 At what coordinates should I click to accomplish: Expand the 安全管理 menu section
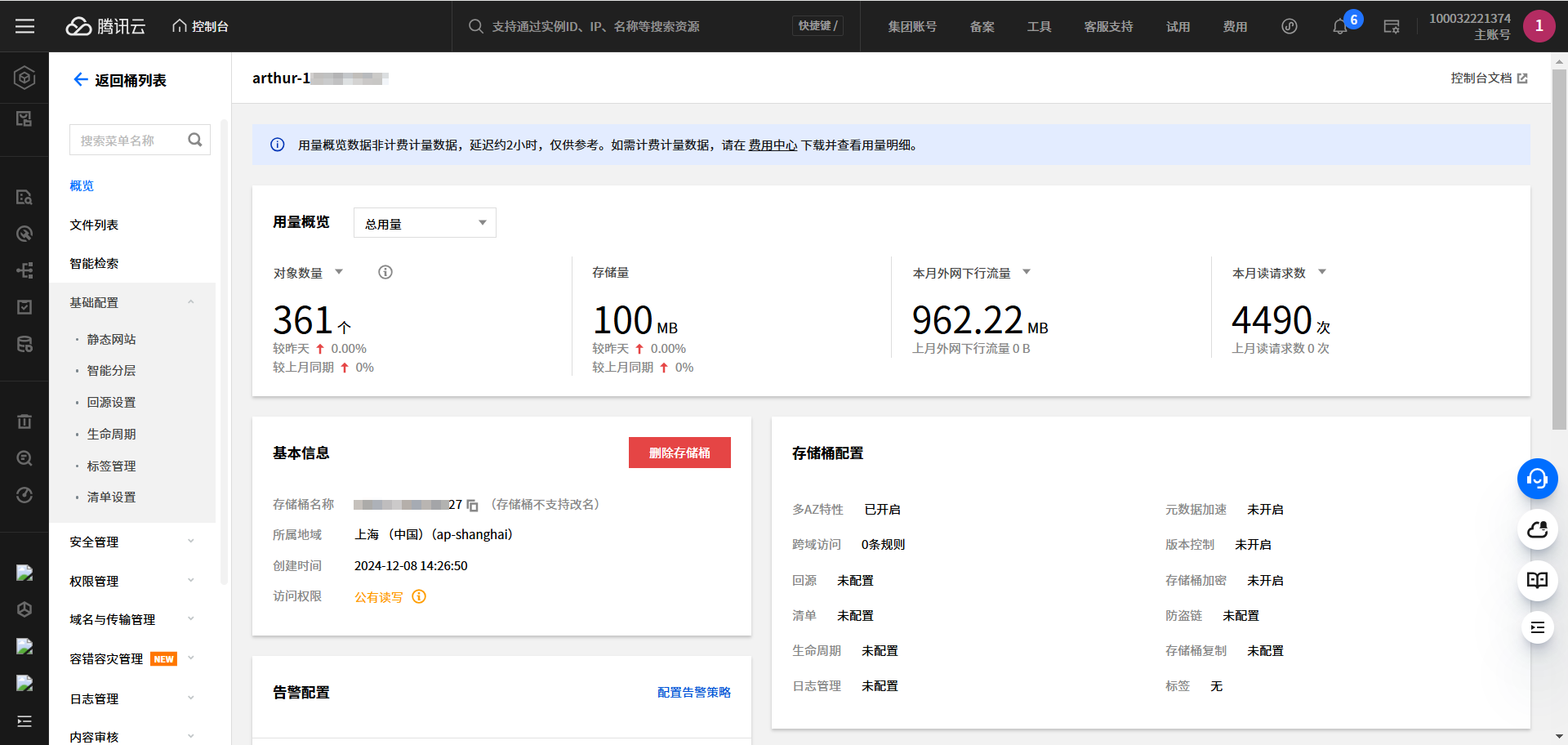pyautogui.click(x=190, y=542)
